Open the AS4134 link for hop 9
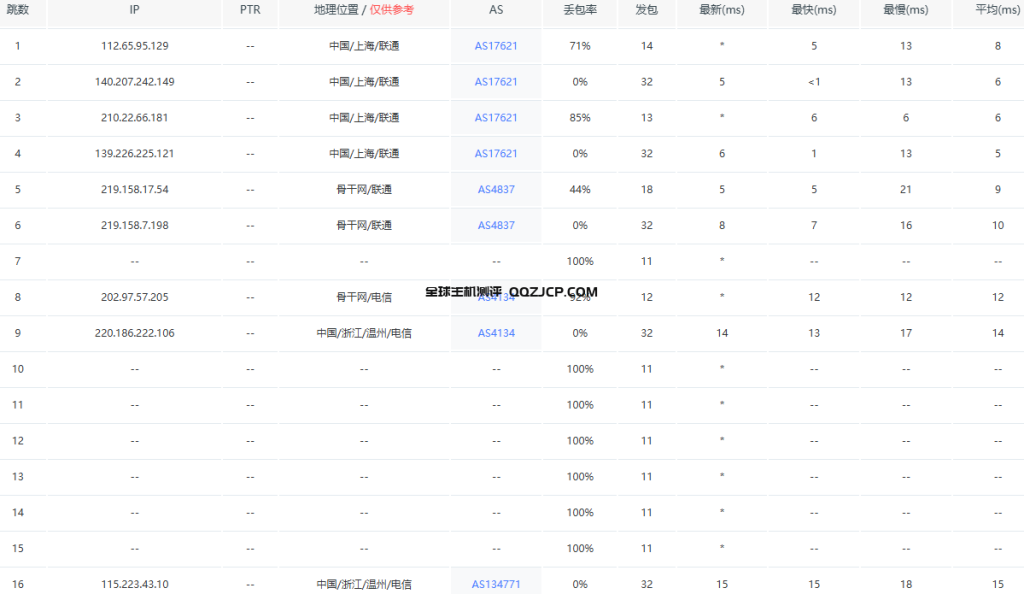Image resolution: width=1024 pixels, height=594 pixels. pos(495,332)
